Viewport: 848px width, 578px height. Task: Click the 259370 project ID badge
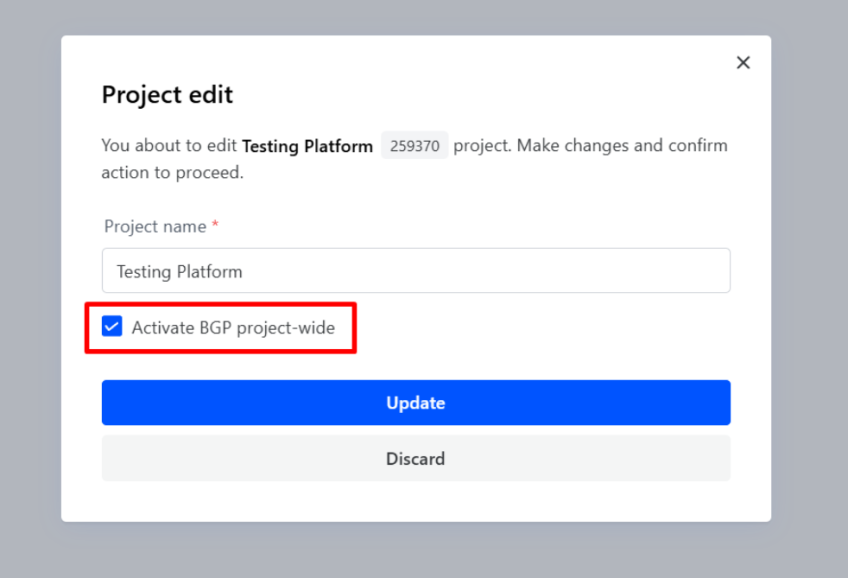[x=414, y=146]
